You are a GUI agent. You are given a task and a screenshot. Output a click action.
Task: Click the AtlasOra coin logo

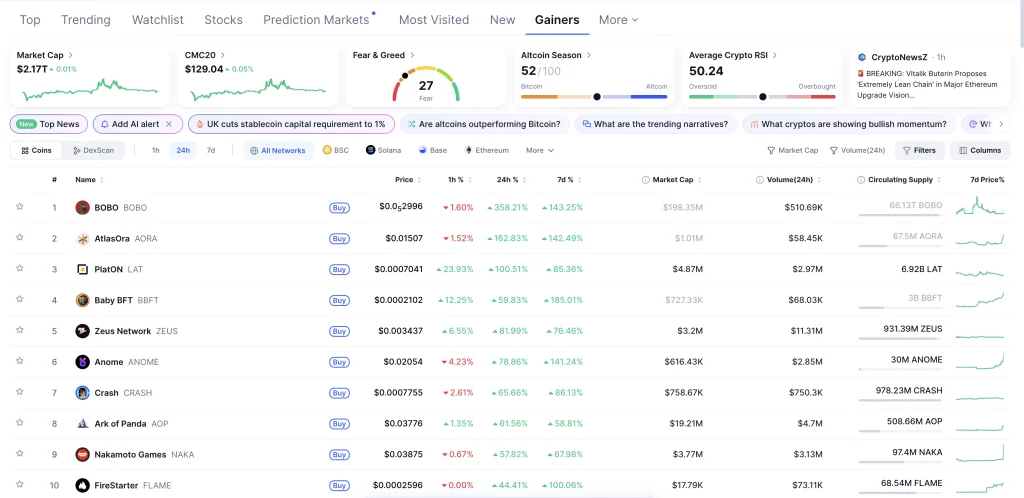point(82,238)
